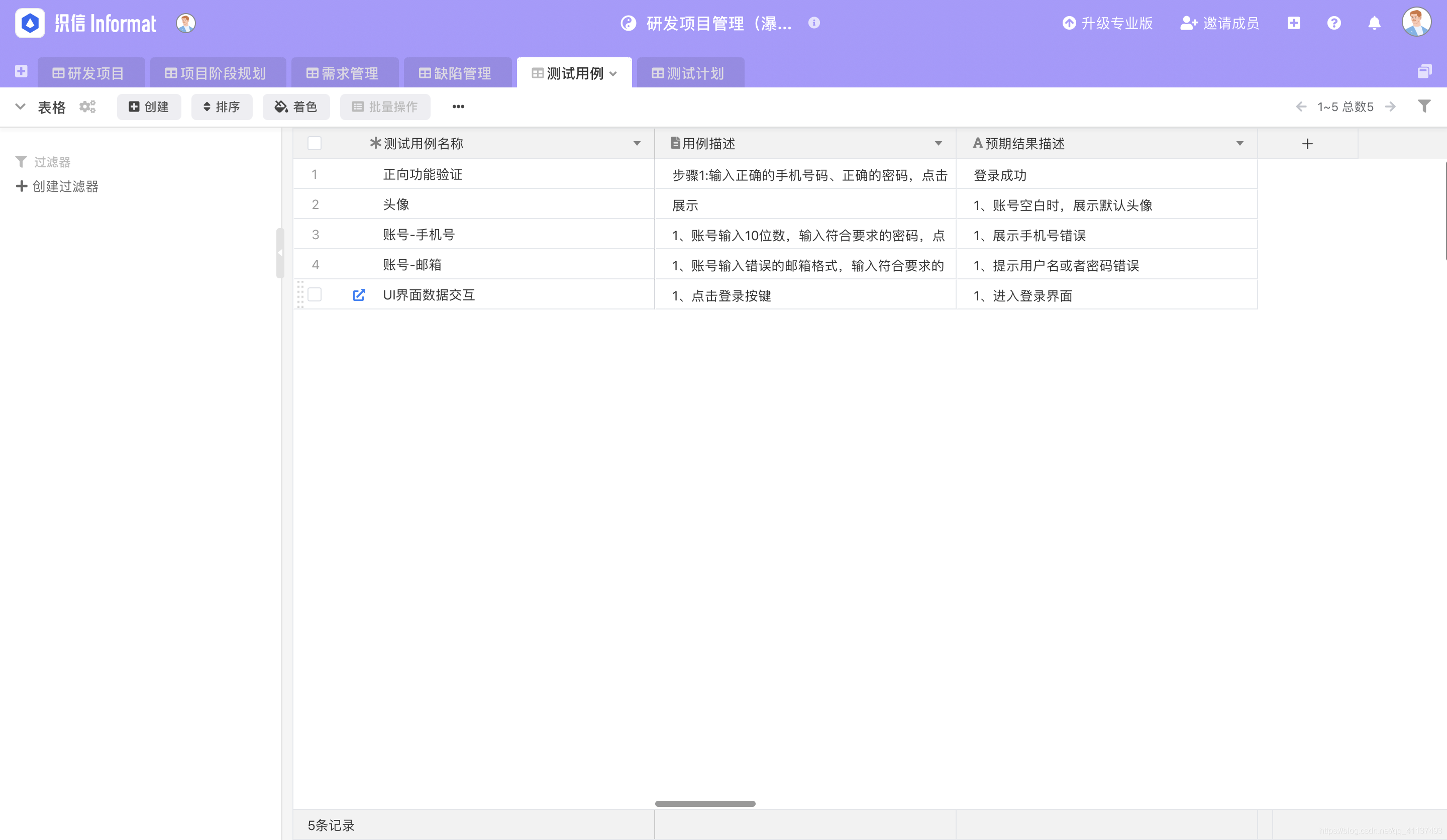Switch to 测试计划 tab
1447x840 pixels.
pos(690,73)
